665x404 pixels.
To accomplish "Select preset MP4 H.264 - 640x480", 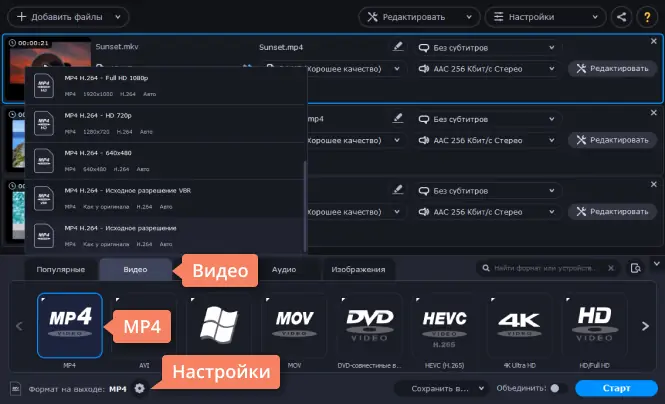I will pos(165,161).
